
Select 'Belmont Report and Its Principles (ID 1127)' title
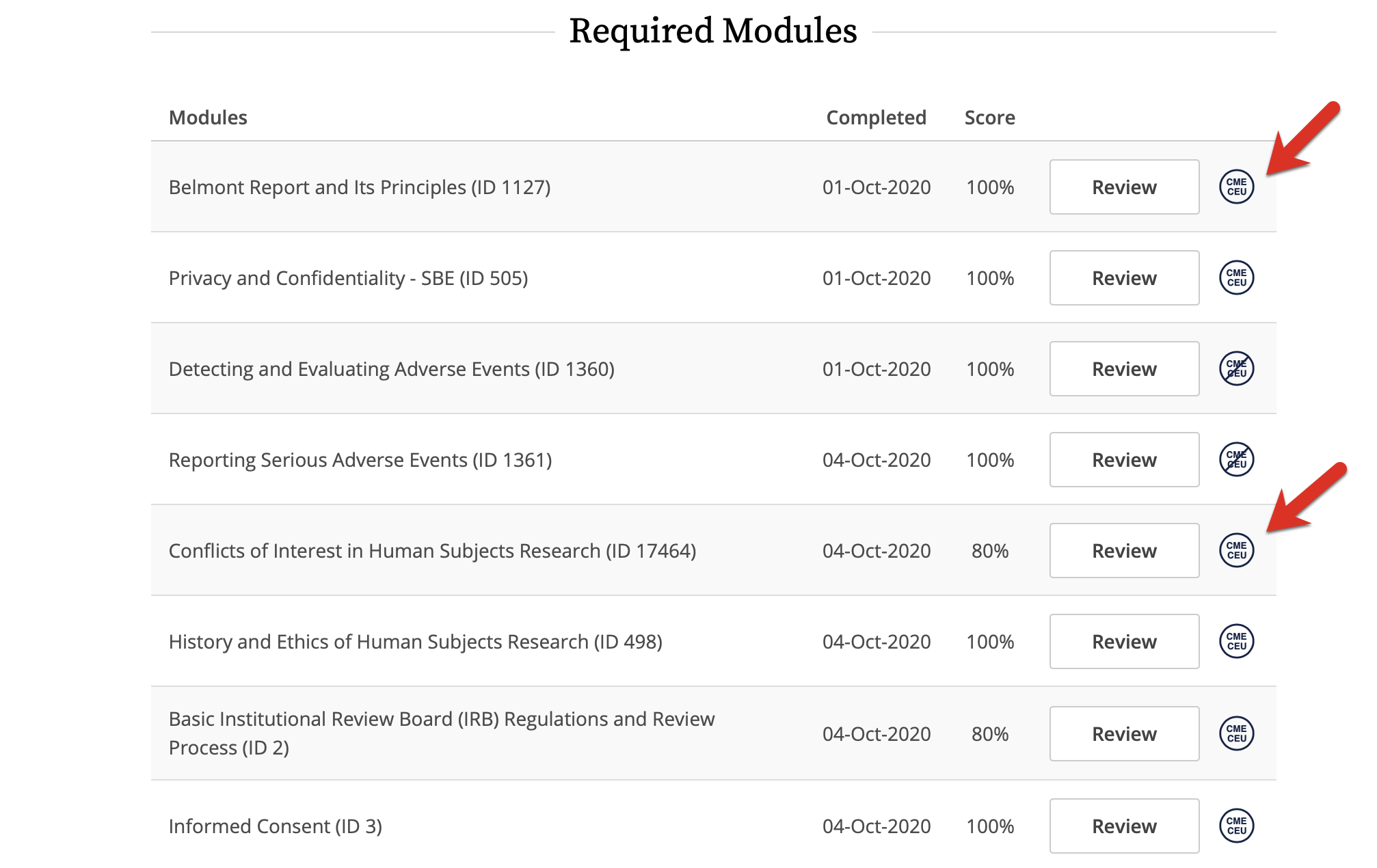coord(360,187)
